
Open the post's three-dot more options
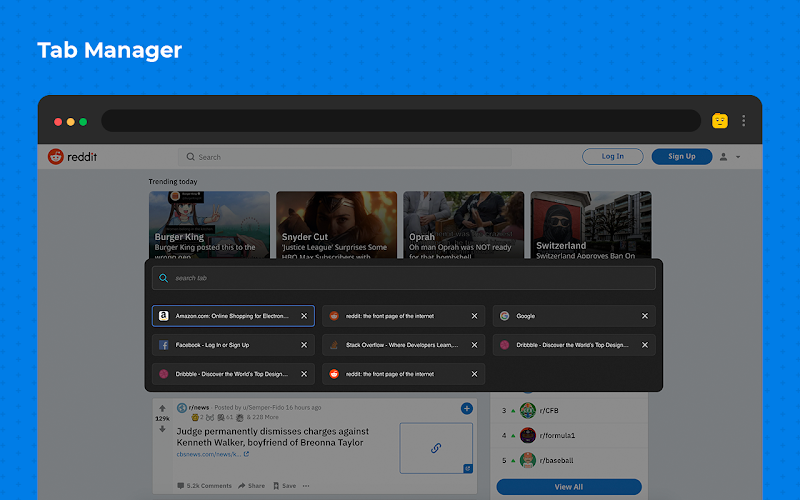click(306, 486)
